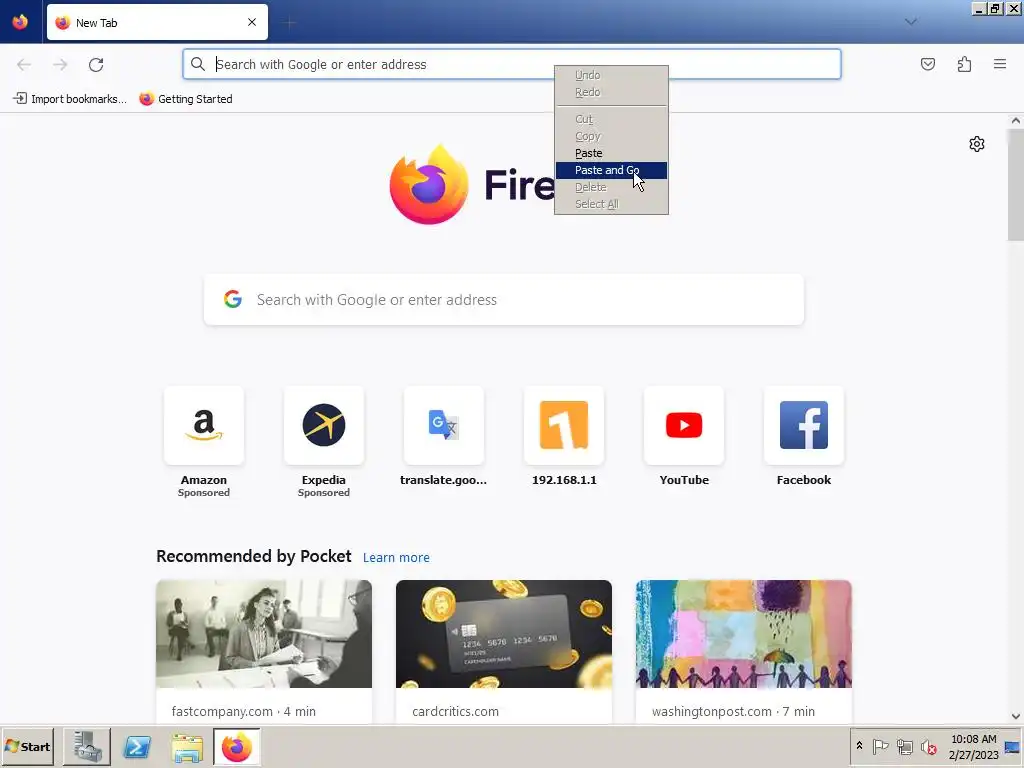Open the Firefox application menu
This screenshot has height=768, width=1024.
click(1000, 64)
